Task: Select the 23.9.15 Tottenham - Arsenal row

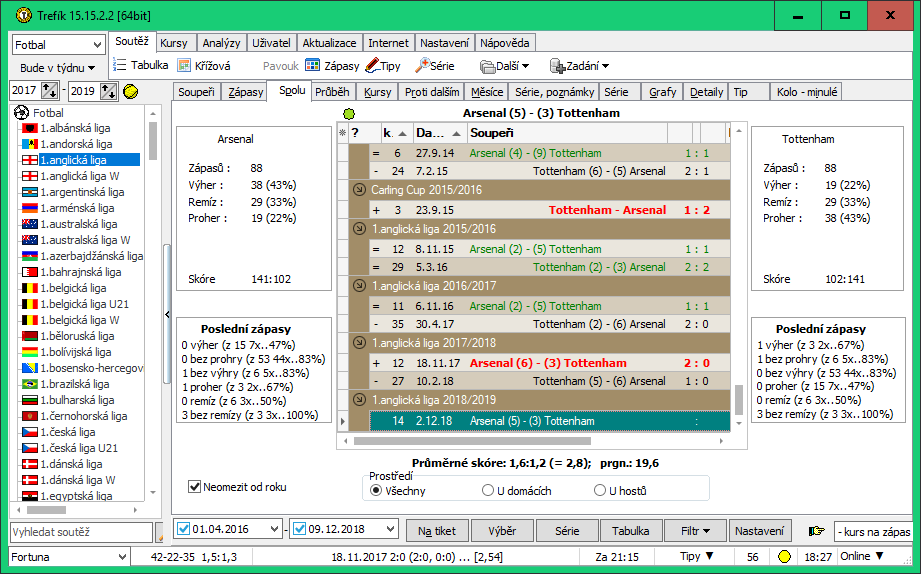Action: 550,210
